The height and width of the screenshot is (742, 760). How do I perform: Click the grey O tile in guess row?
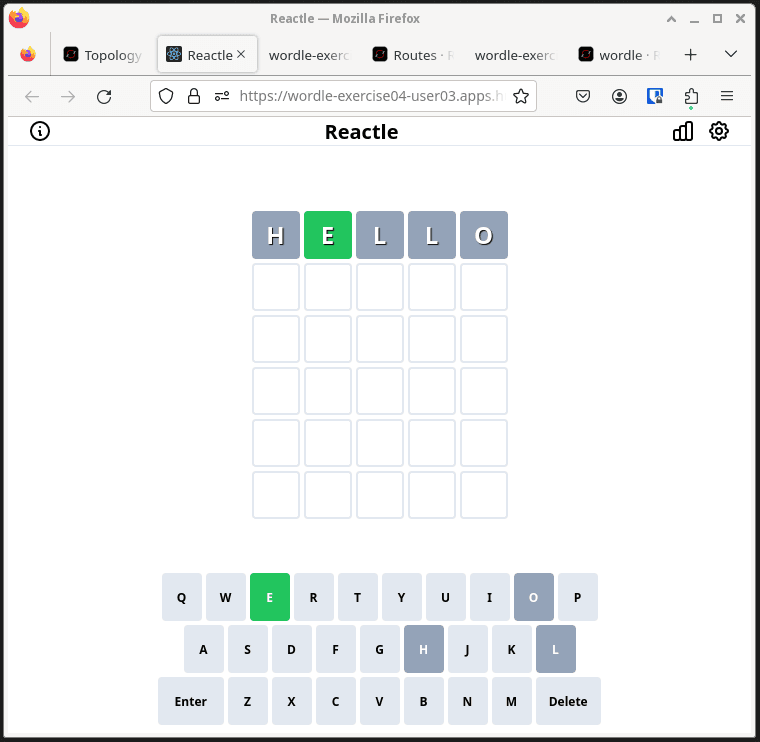pyautogui.click(x=484, y=235)
